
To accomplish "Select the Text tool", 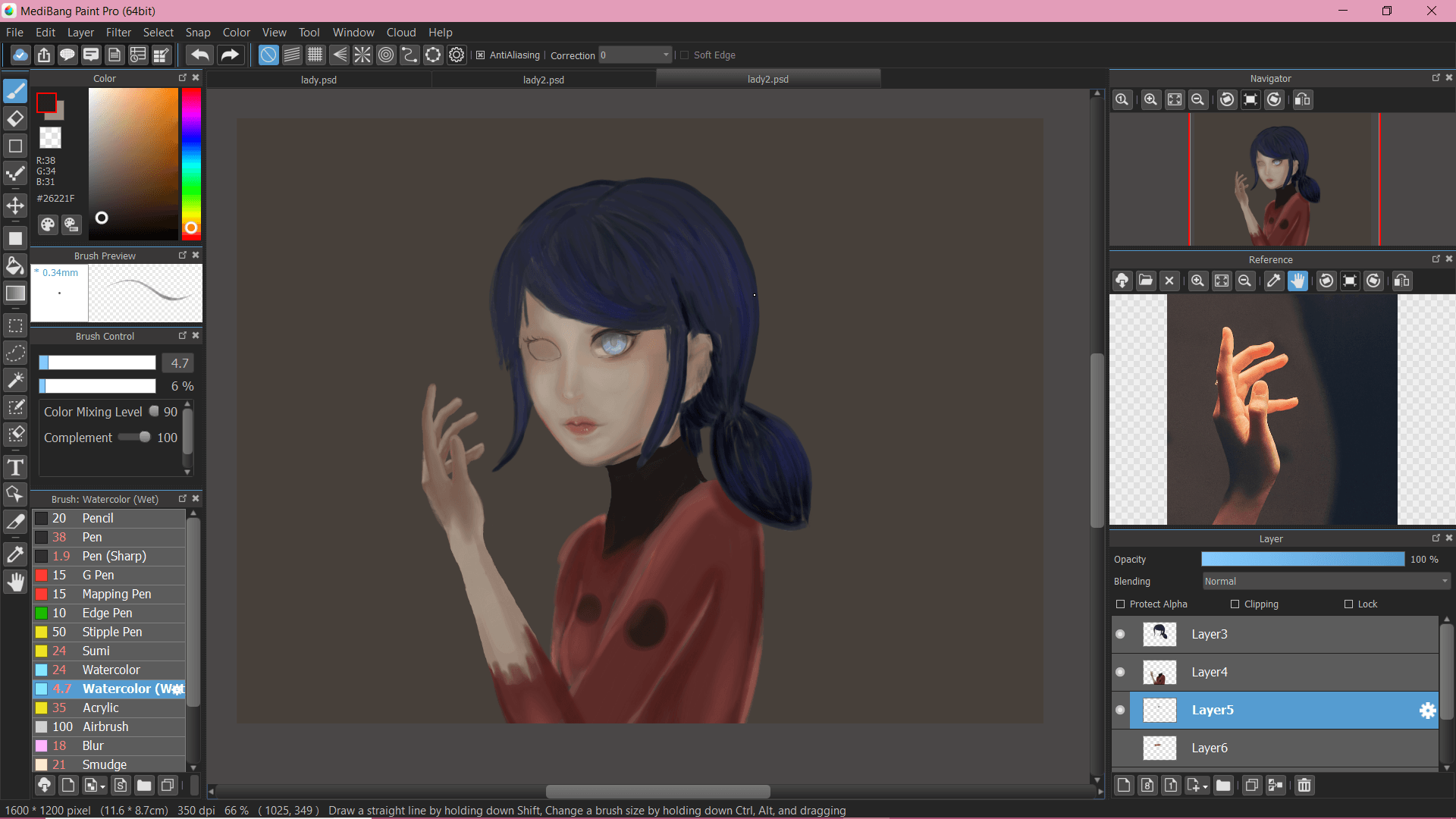I will pos(15,467).
